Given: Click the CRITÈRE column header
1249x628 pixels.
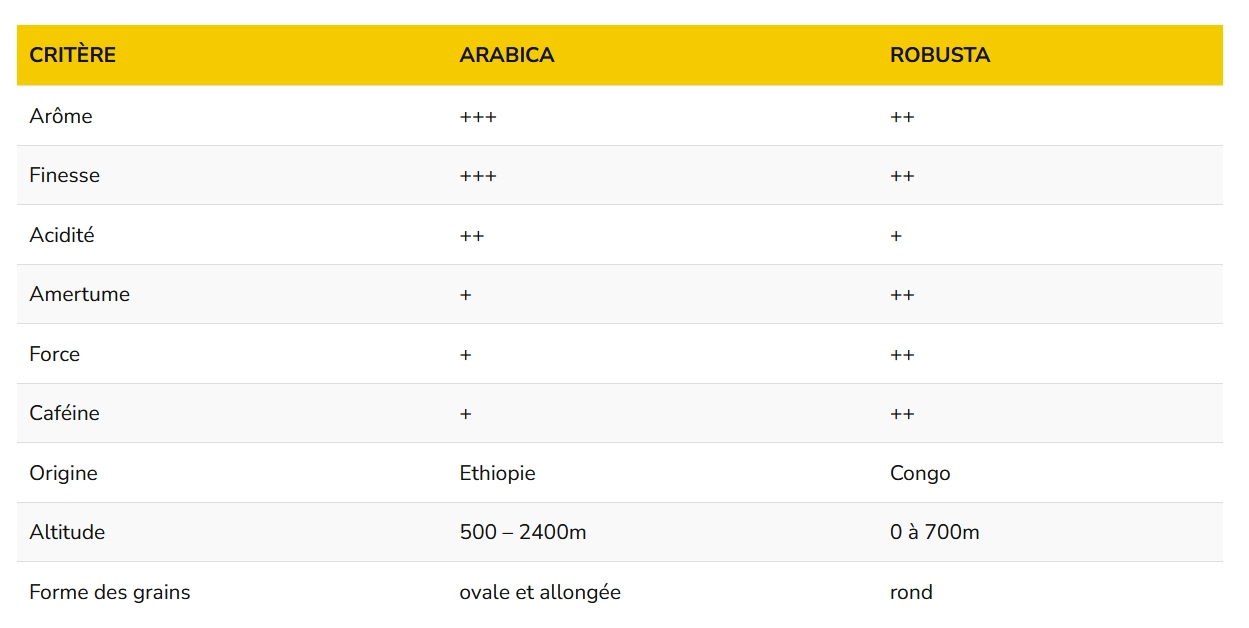Looking at the screenshot, I should pyautogui.click(x=73, y=55).
